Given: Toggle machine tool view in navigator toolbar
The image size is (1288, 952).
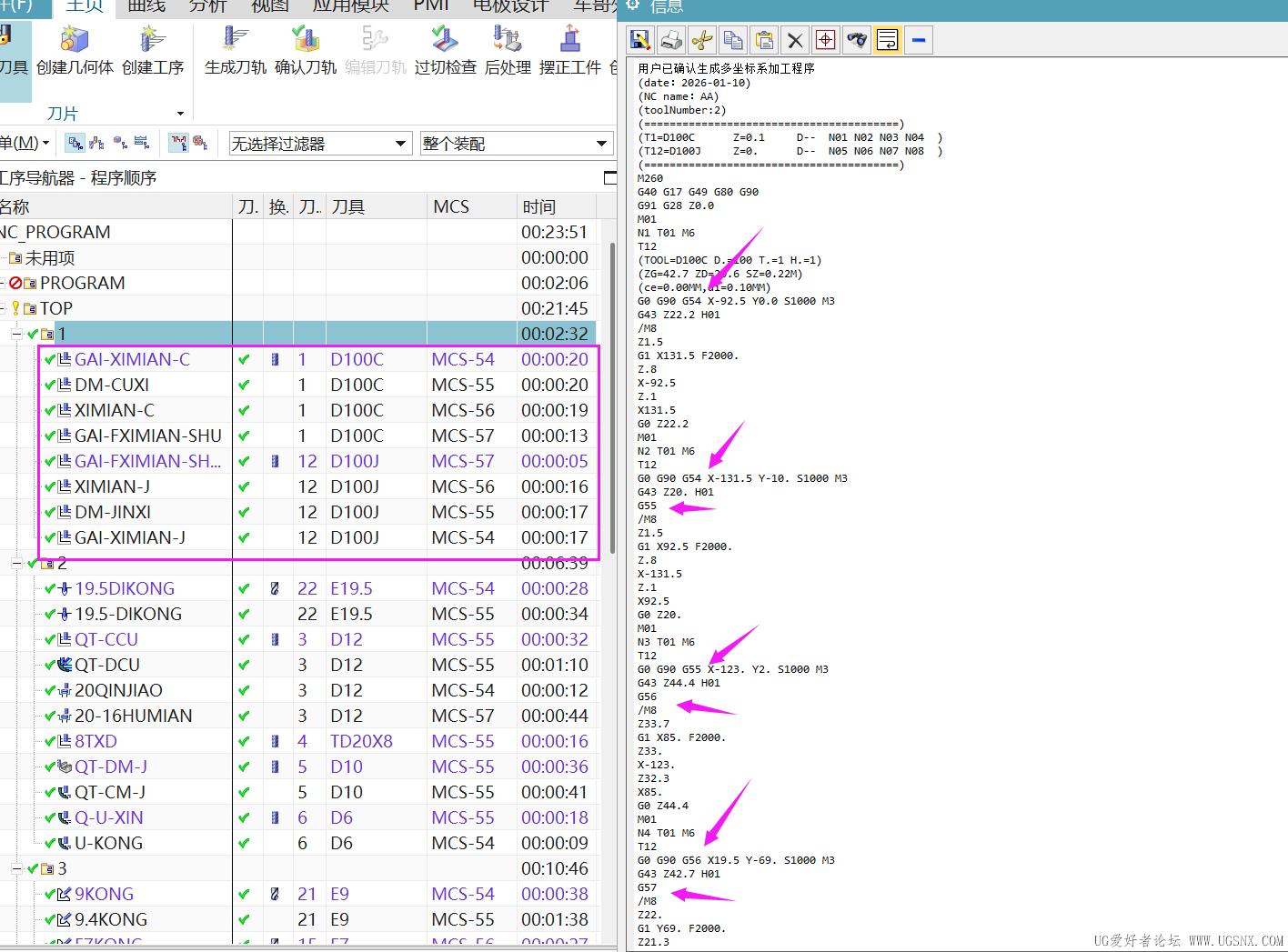Looking at the screenshot, I should click(x=97, y=143).
